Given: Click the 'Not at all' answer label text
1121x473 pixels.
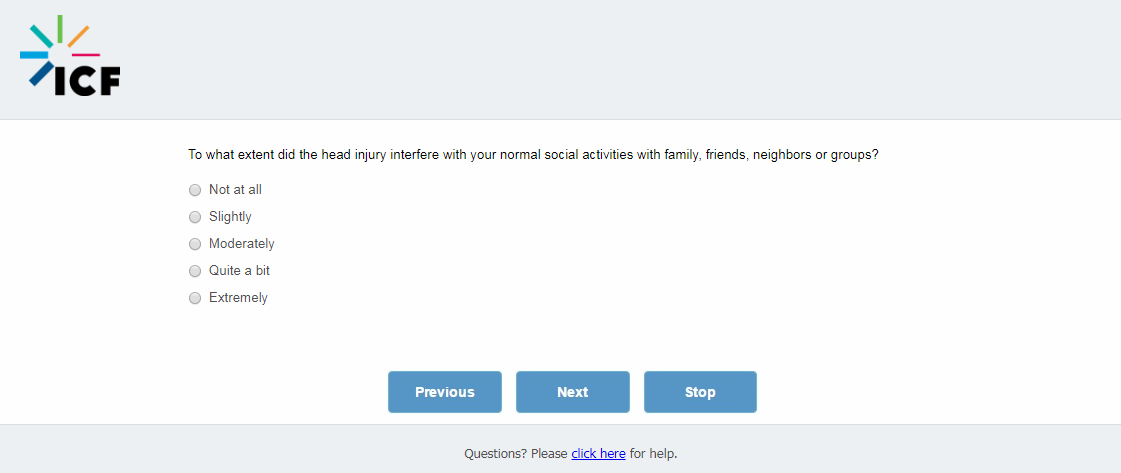Looking at the screenshot, I should click(x=235, y=190).
